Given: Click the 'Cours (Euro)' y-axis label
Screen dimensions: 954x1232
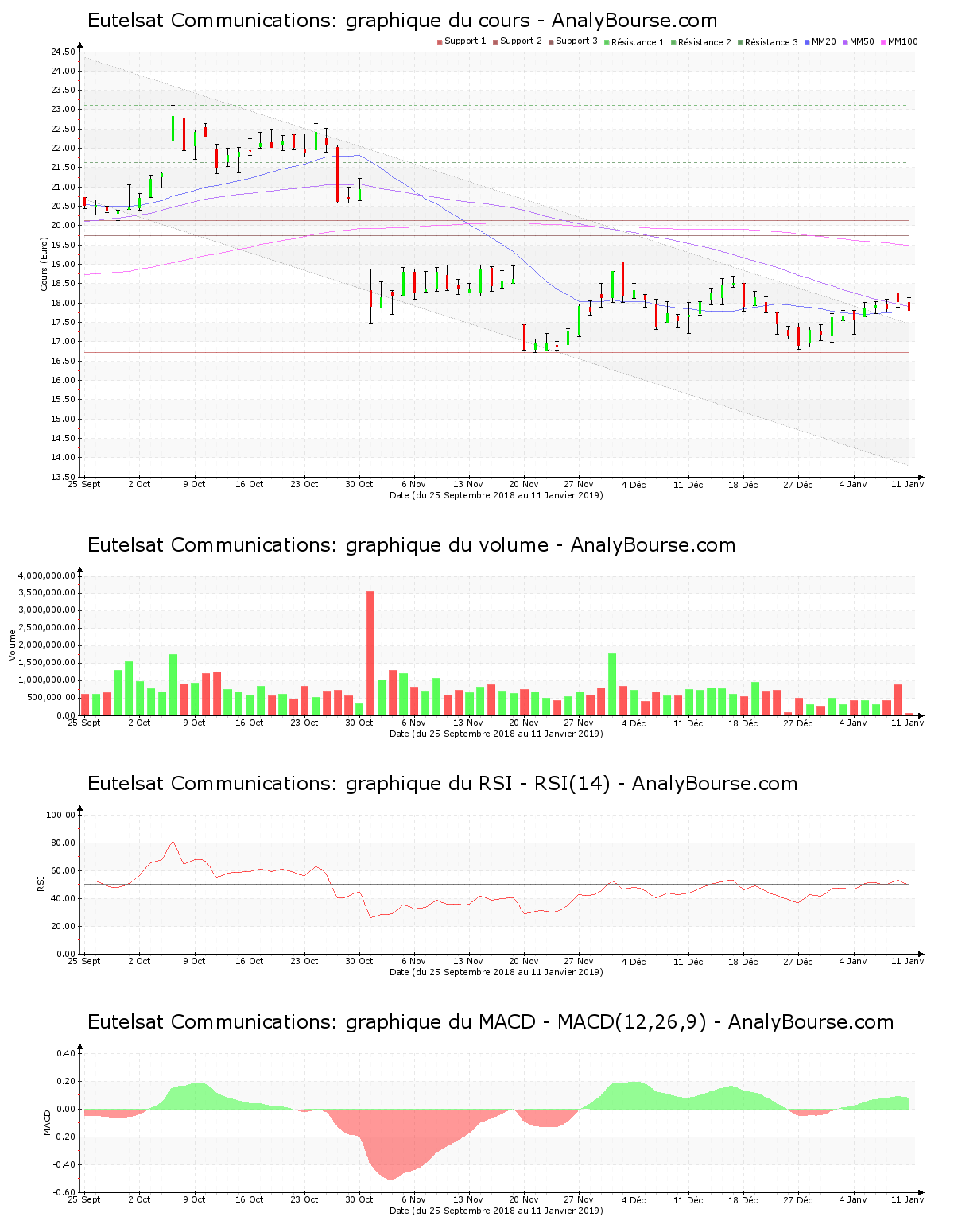Looking at the screenshot, I should click(x=45, y=264).
